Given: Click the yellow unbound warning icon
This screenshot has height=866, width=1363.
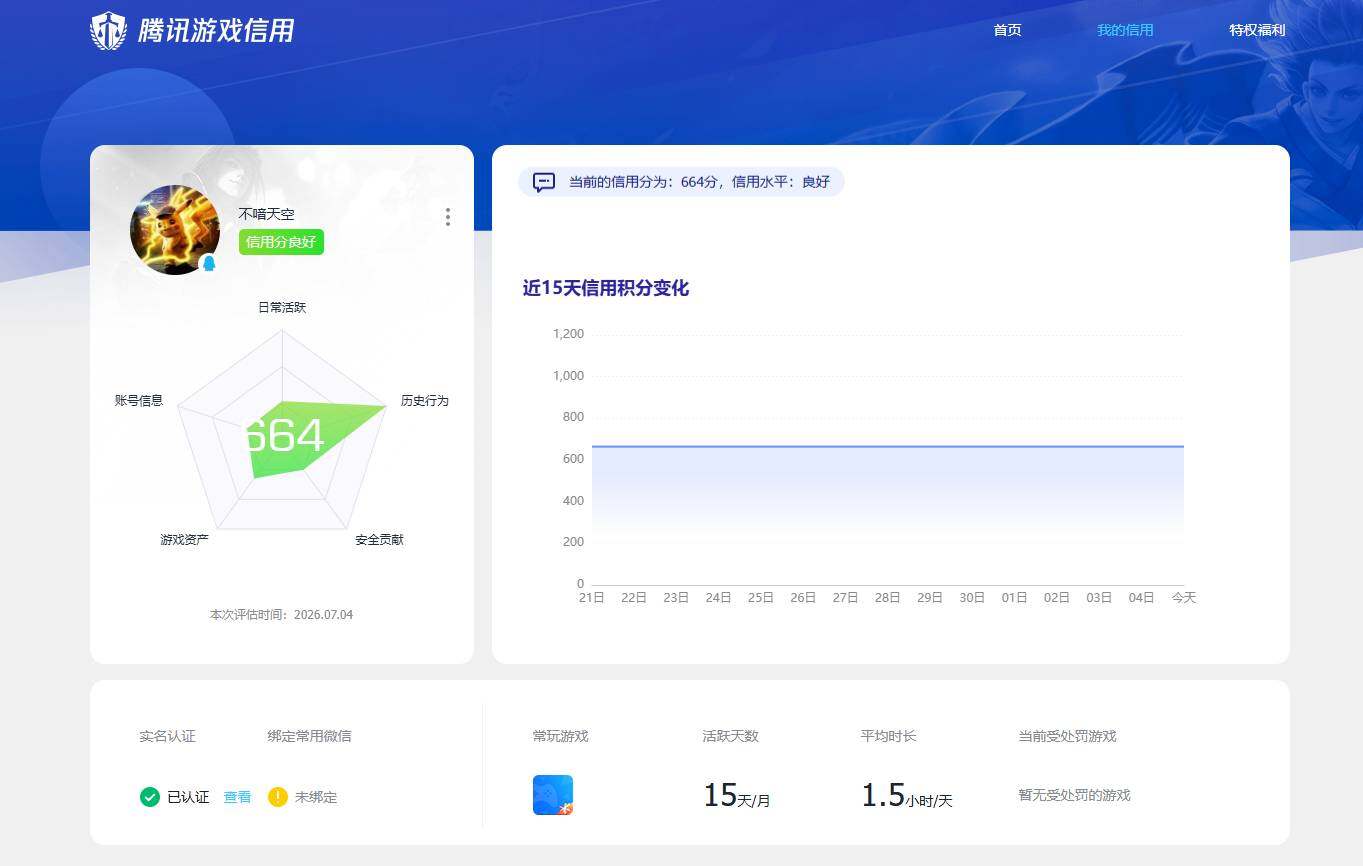Looking at the screenshot, I should point(278,797).
